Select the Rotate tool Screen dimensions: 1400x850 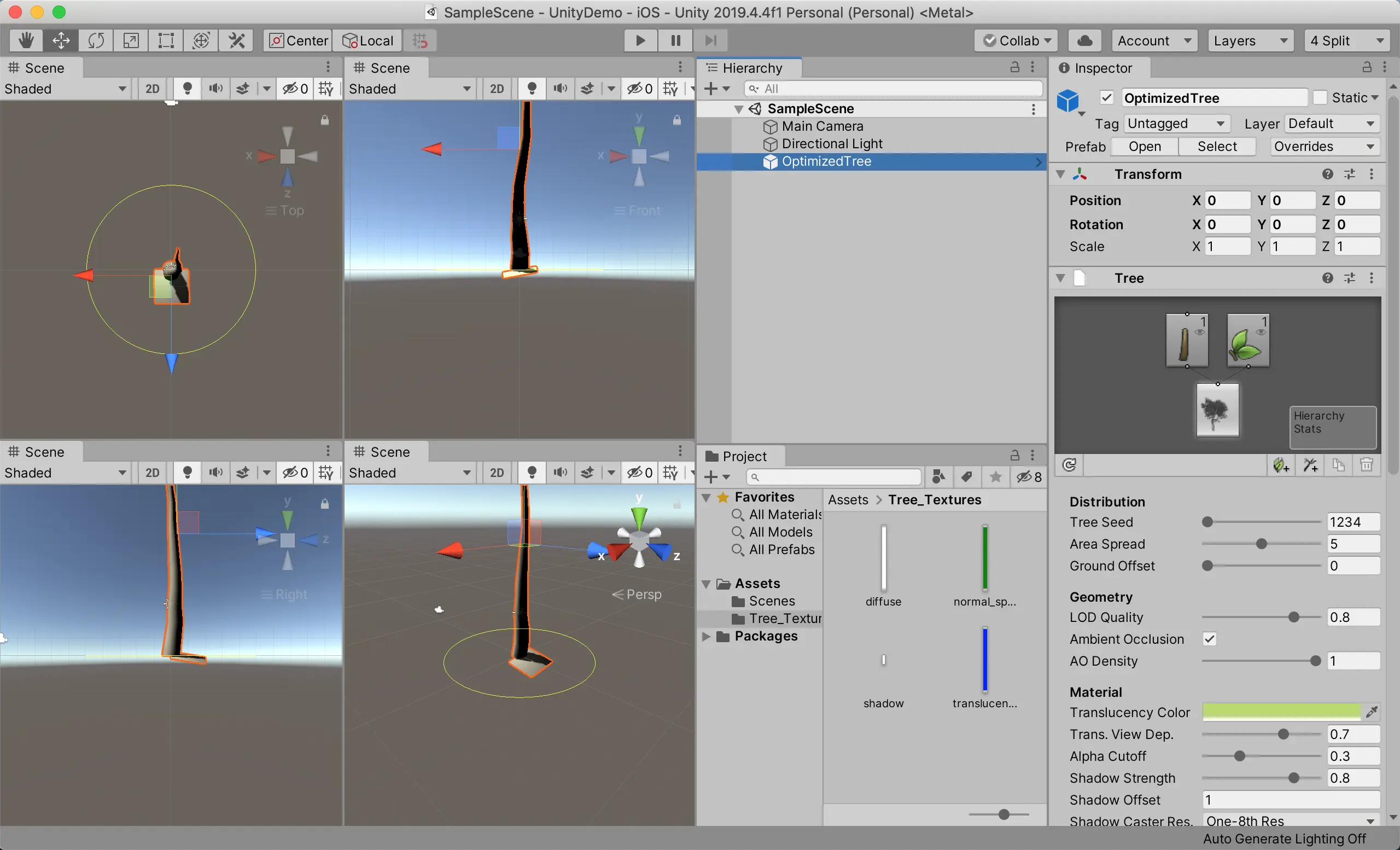tap(96, 40)
